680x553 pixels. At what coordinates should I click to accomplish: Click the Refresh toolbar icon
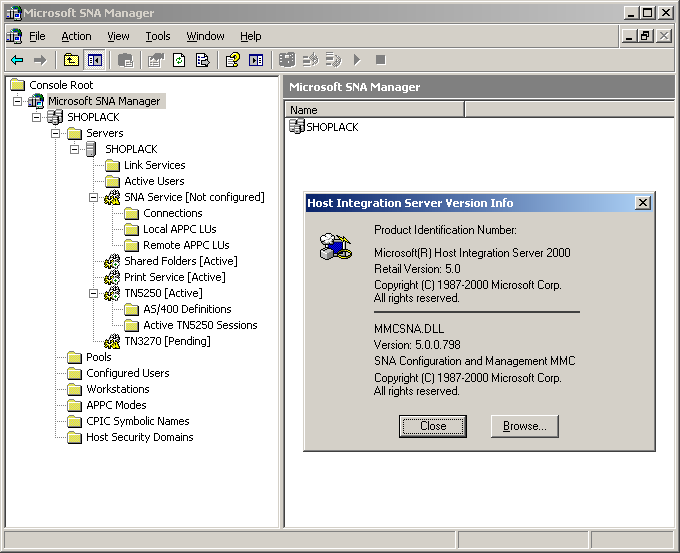pyautogui.click(x=179, y=60)
